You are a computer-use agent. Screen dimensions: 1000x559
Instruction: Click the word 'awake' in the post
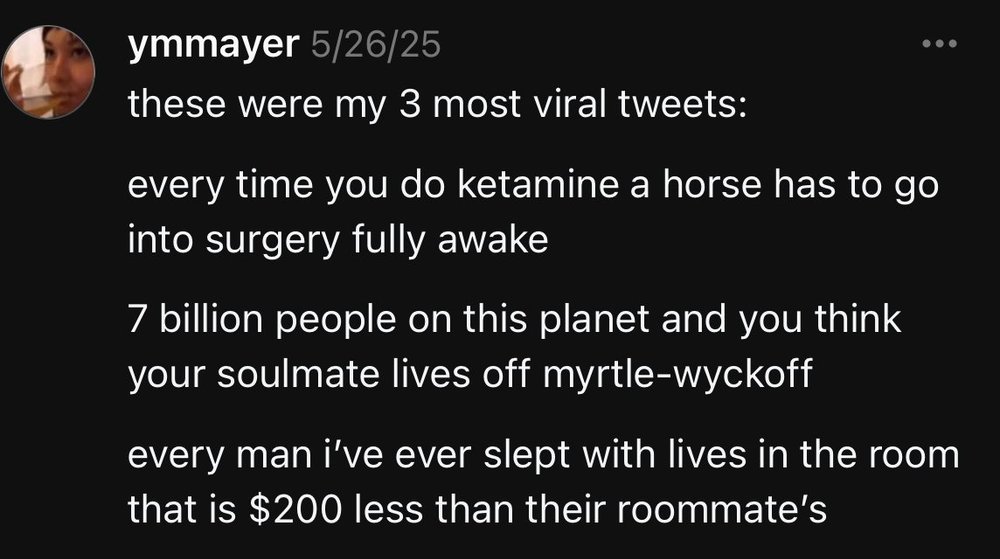493,240
